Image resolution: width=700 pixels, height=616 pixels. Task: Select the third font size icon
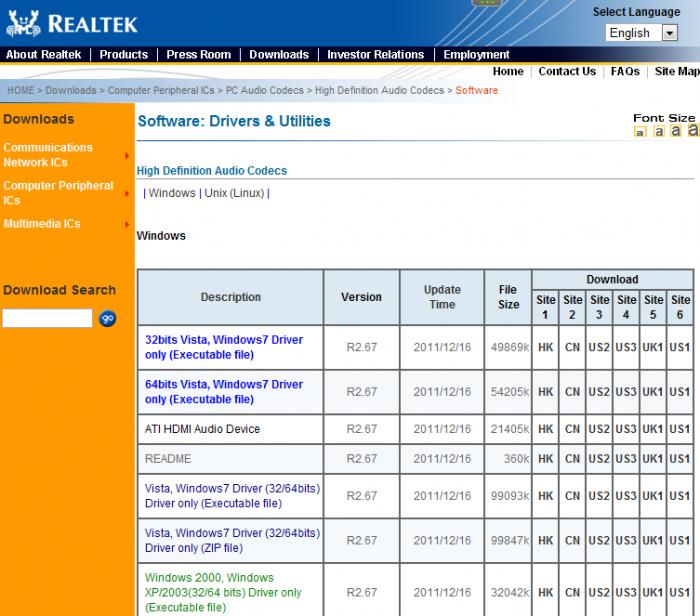click(676, 131)
